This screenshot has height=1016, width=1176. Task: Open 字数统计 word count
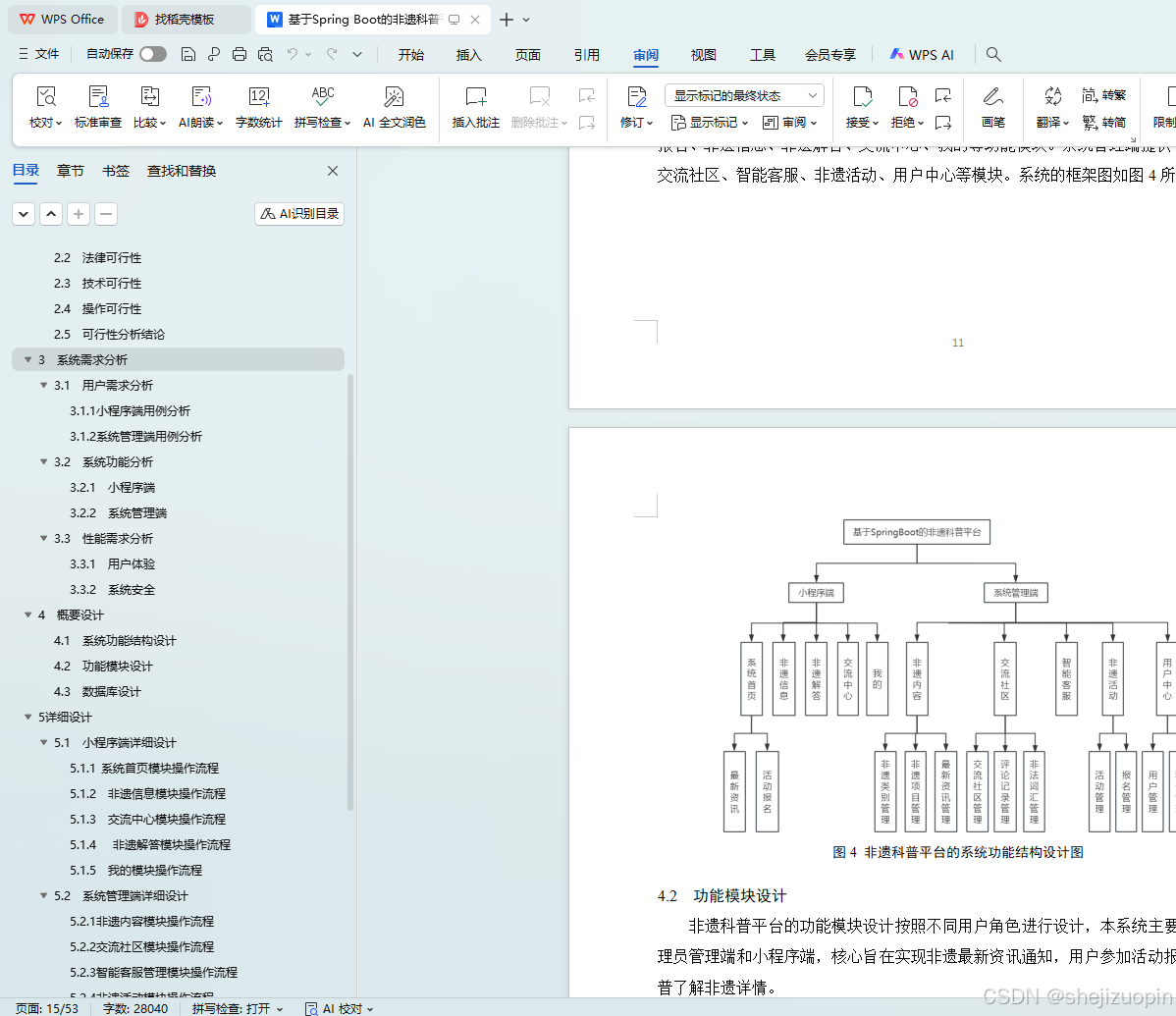click(259, 107)
